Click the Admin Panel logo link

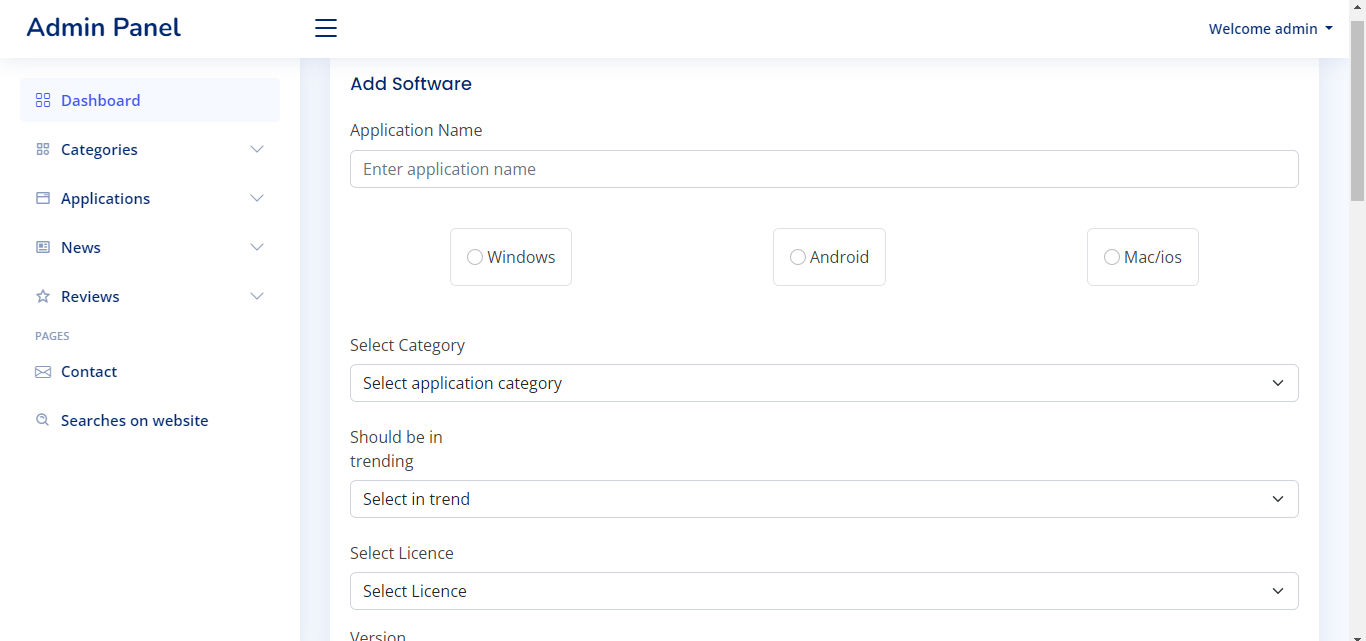[x=104, y=28]
